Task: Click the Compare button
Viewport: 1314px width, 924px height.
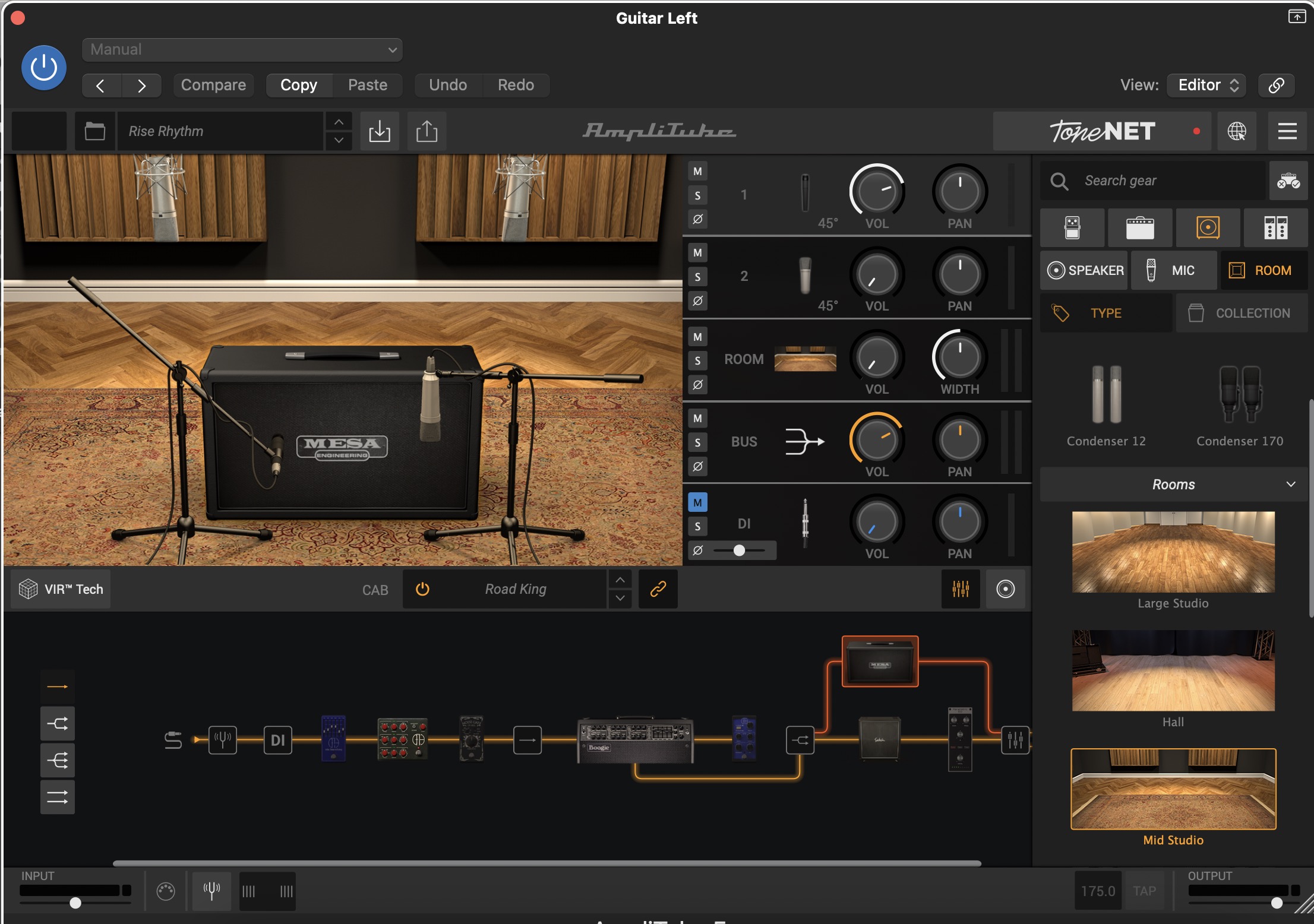Action: point(213,85)
